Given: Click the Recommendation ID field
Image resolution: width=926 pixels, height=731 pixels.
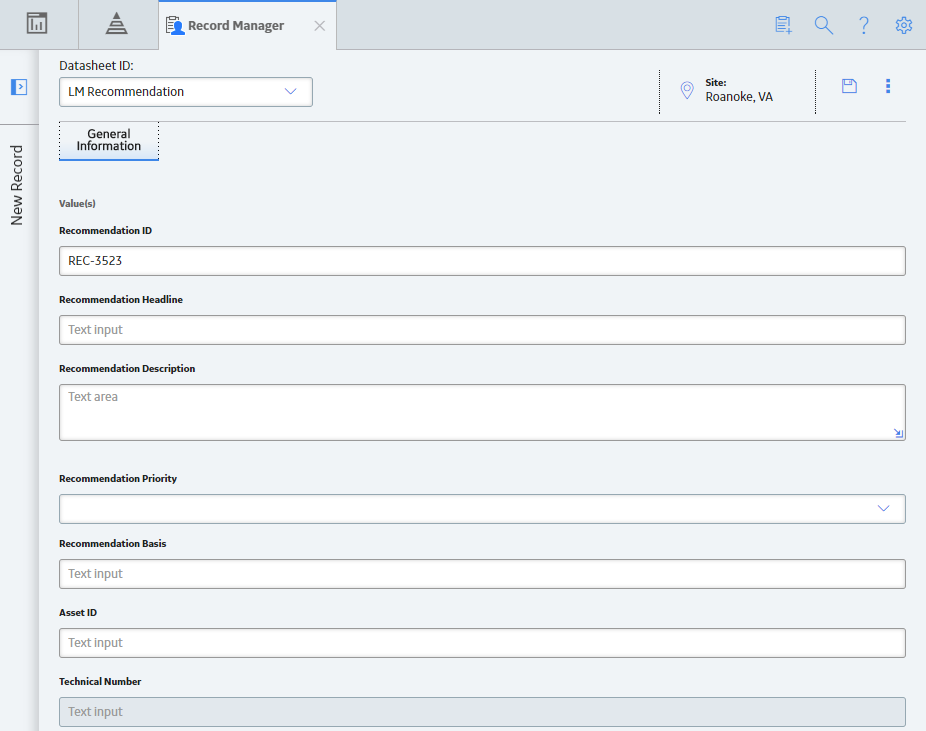Looking at the screenshot, I should (482, 261).
